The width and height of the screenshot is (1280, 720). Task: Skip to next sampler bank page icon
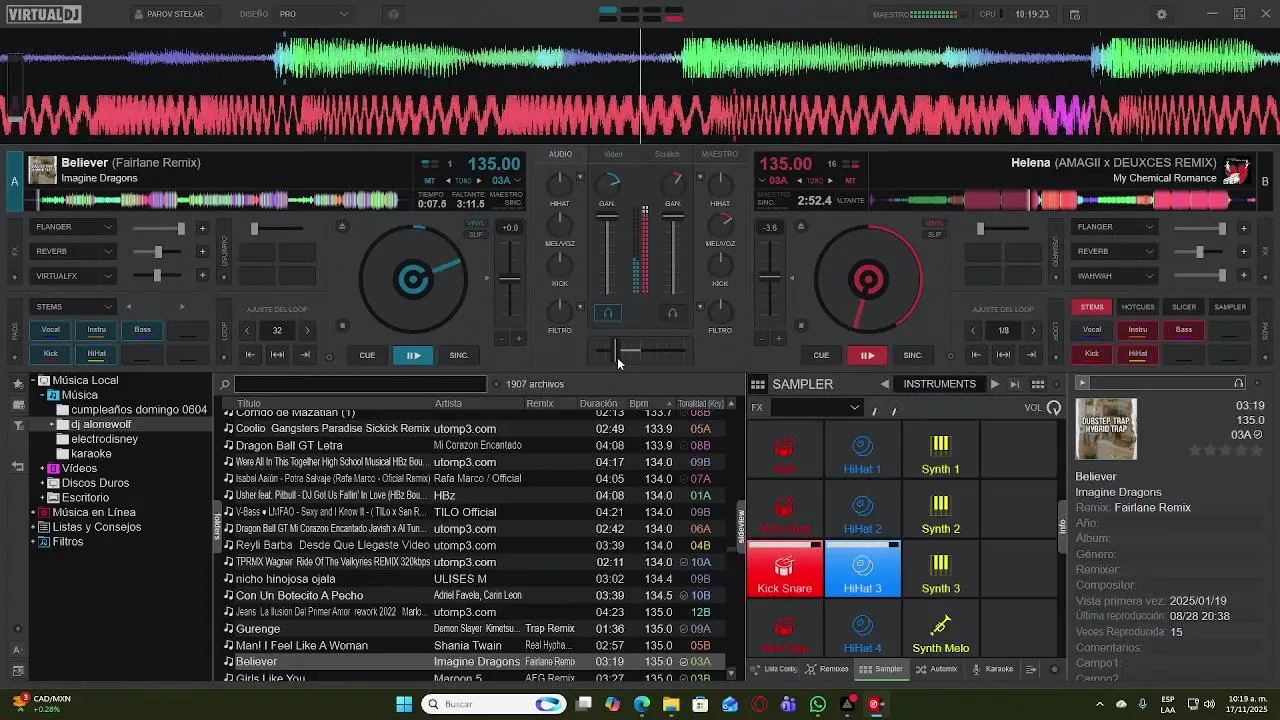pyautogui.click(x=1015, y=384)
